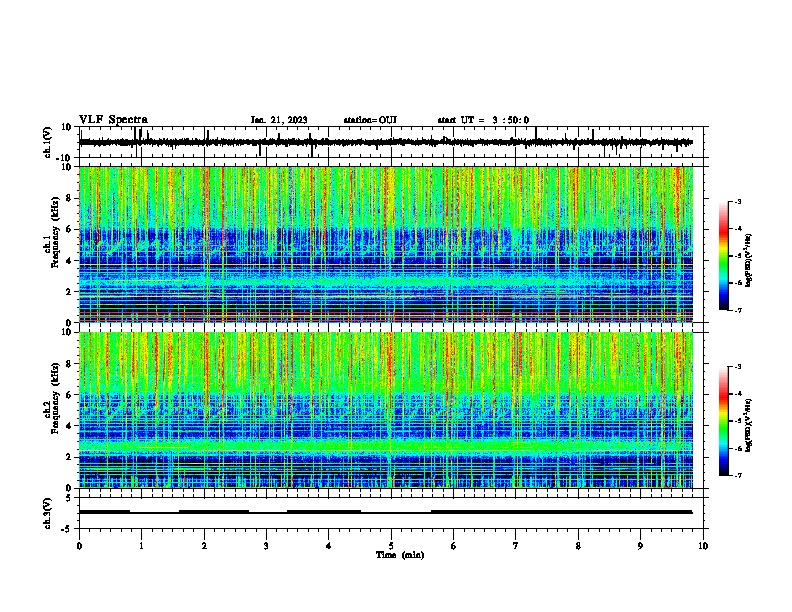The width and height of the screenshot is (792, 612).
Task: Click time axis tick label "6"
Action: pyautogui.click(x=454, y=546)
